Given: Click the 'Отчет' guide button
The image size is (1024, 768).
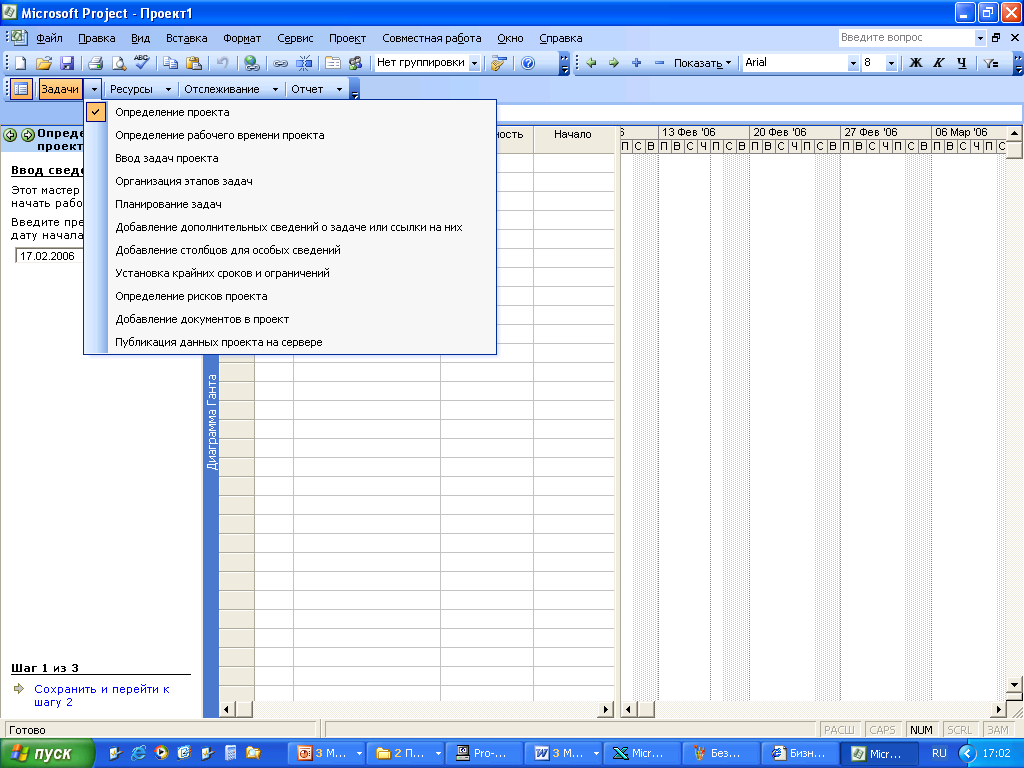Looking at the screenshot, I should click(x=307, y=89).
